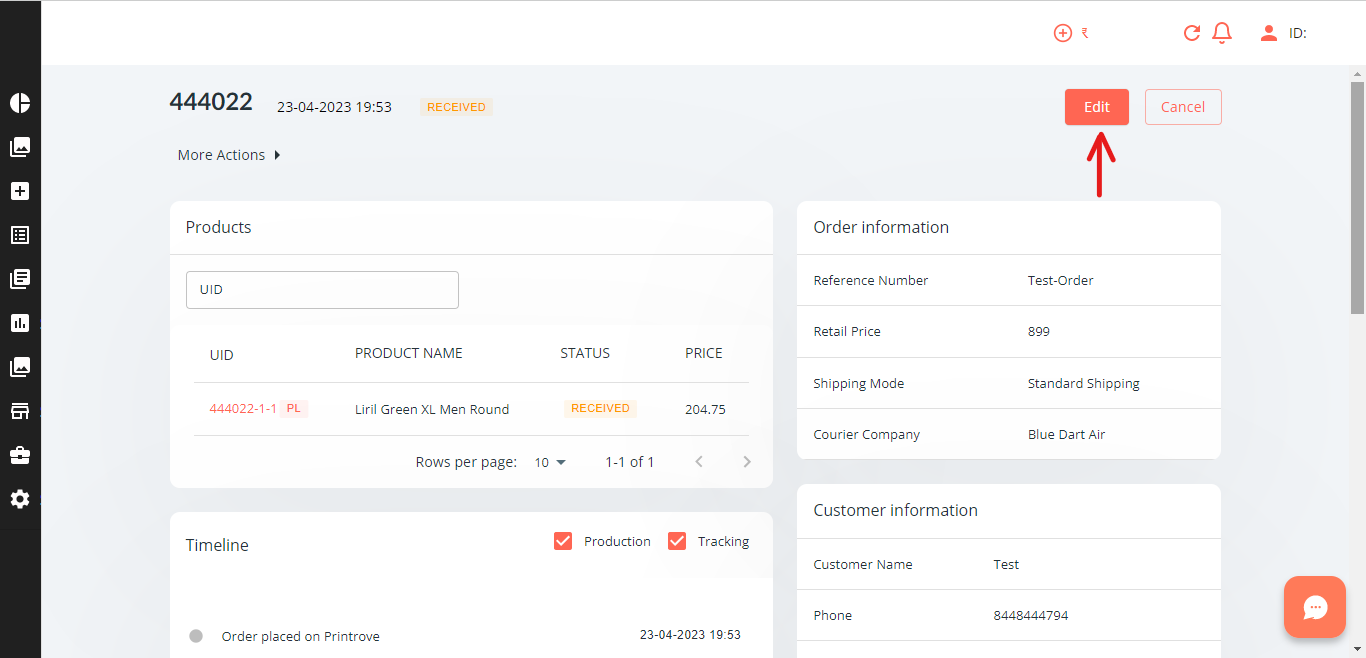The image size is (1366, 658).
Task: Click the RECEIVED badge next to the order date
Action: click(x=456, y=107)
